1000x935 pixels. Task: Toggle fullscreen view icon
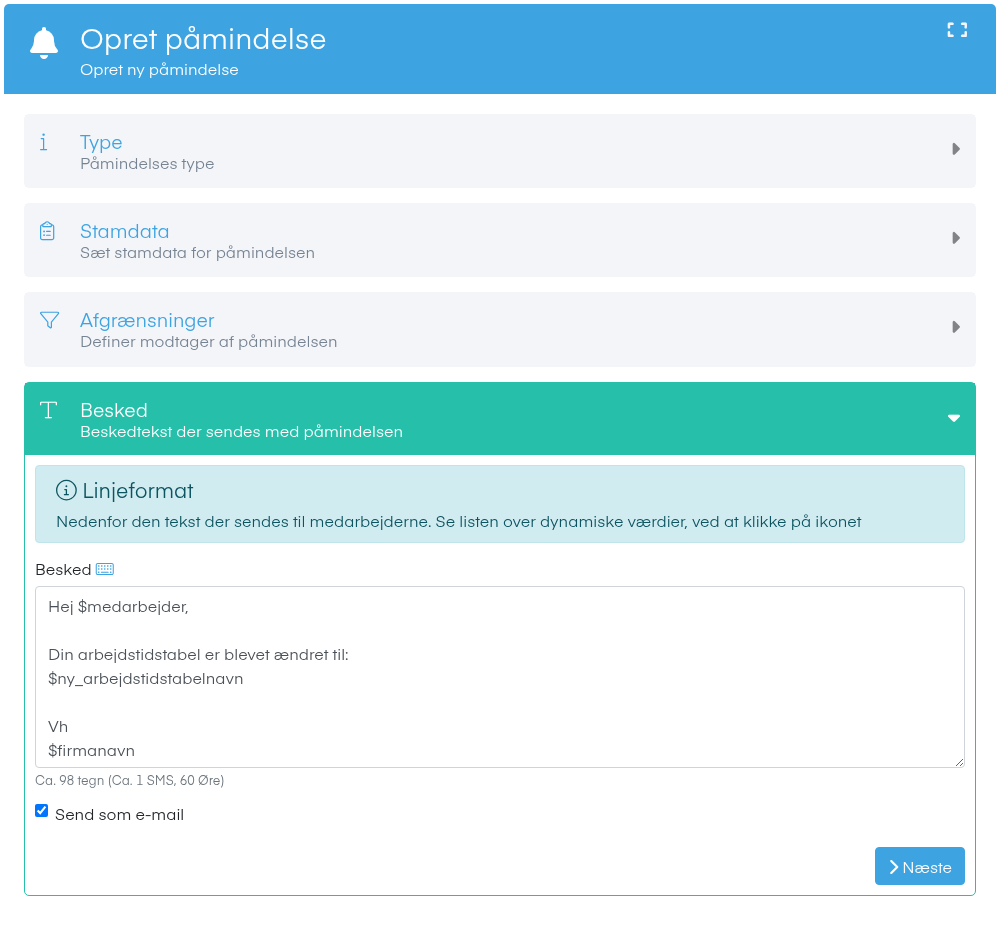[957, 30]
